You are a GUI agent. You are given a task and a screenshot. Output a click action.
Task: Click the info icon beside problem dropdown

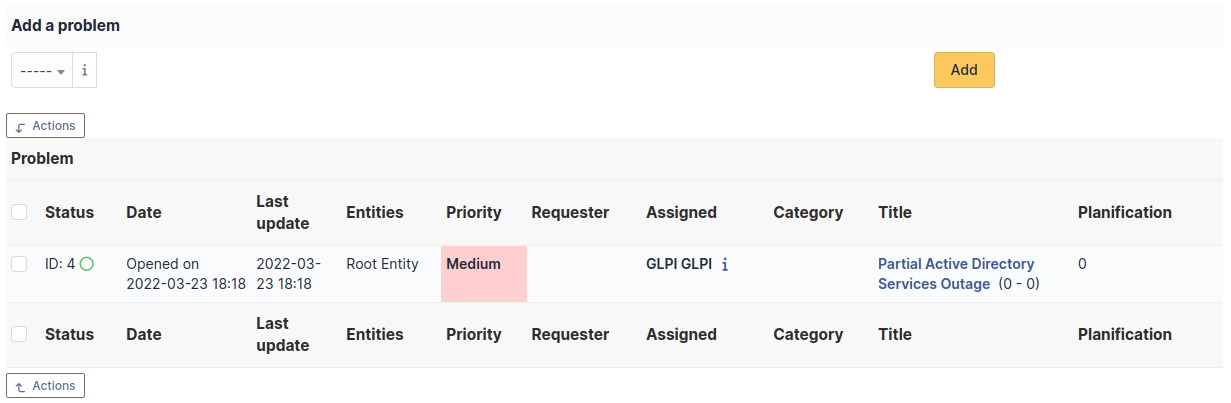pyautogui.click(x=84, y=71)
